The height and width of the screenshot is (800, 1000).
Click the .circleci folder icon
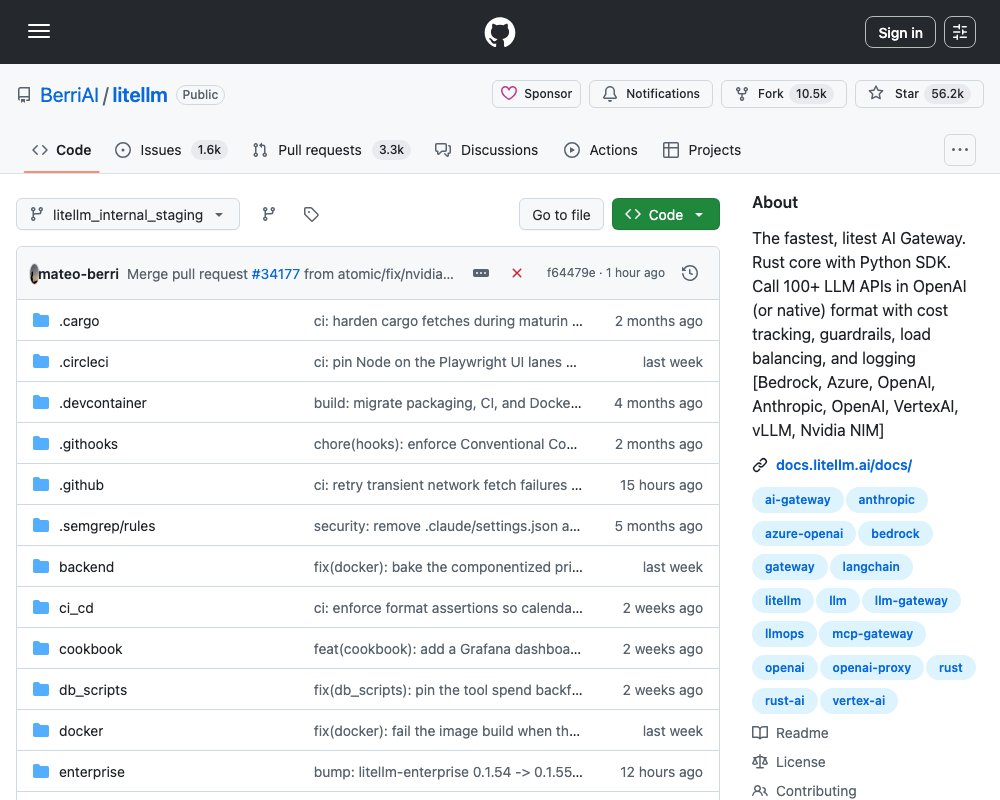pos(41,361)
